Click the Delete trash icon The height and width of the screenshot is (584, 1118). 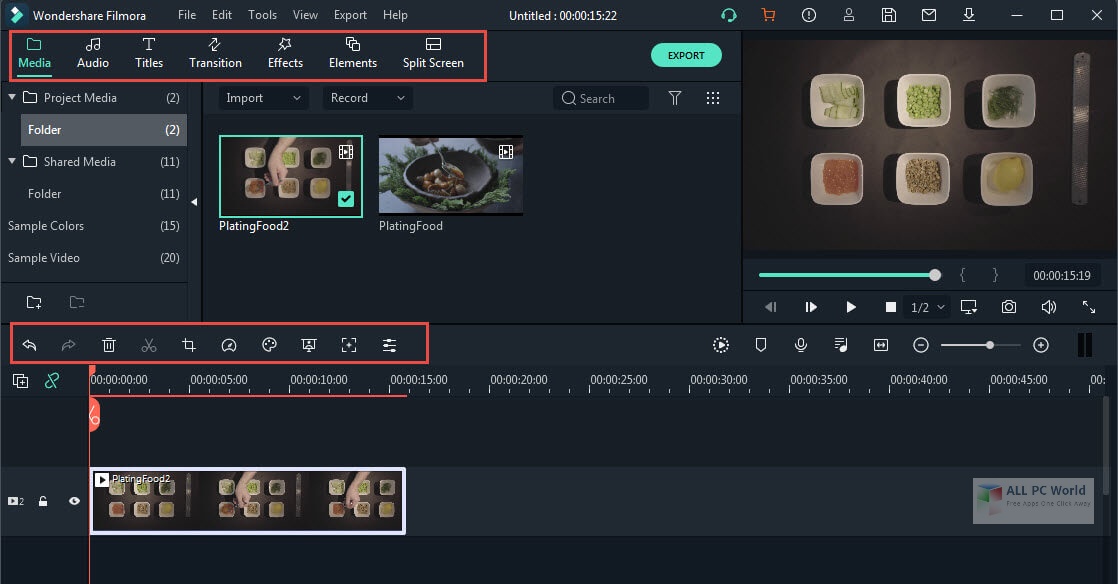point(108,345)
